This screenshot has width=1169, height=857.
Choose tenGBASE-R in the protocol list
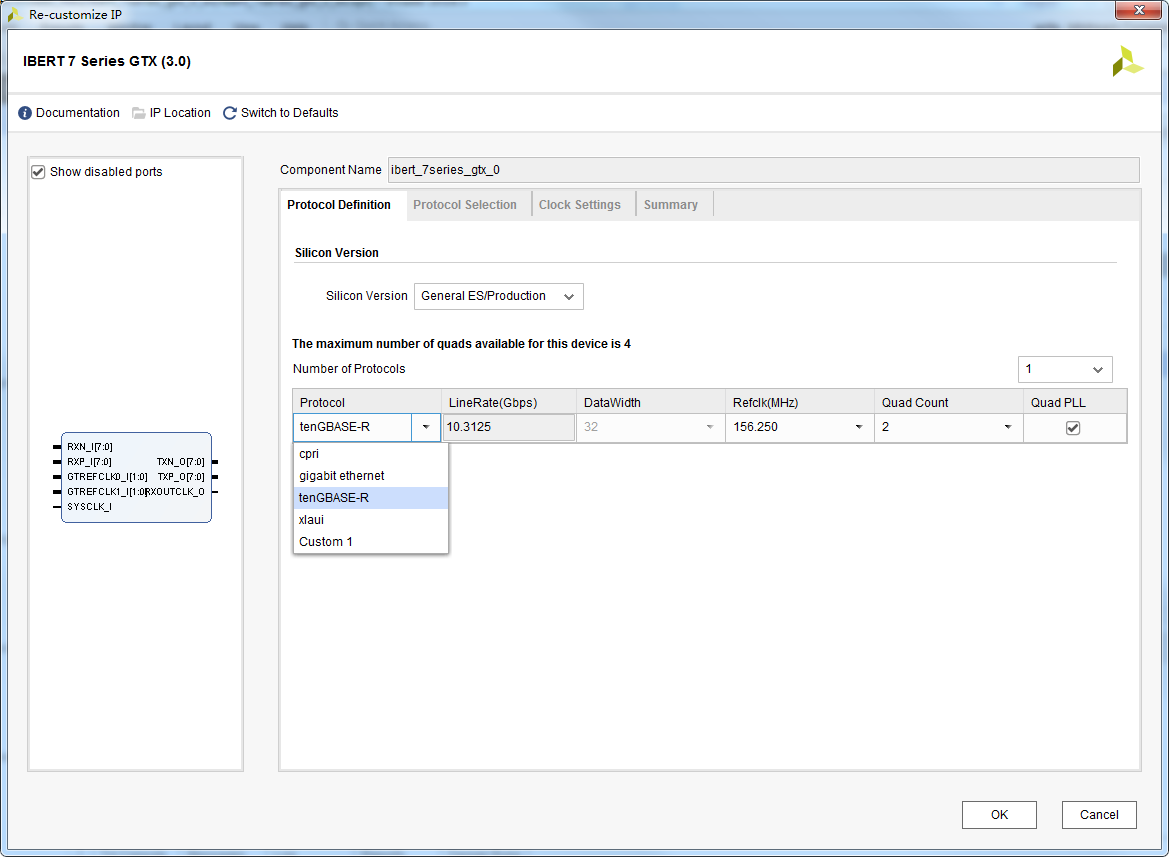click(371, 498)
